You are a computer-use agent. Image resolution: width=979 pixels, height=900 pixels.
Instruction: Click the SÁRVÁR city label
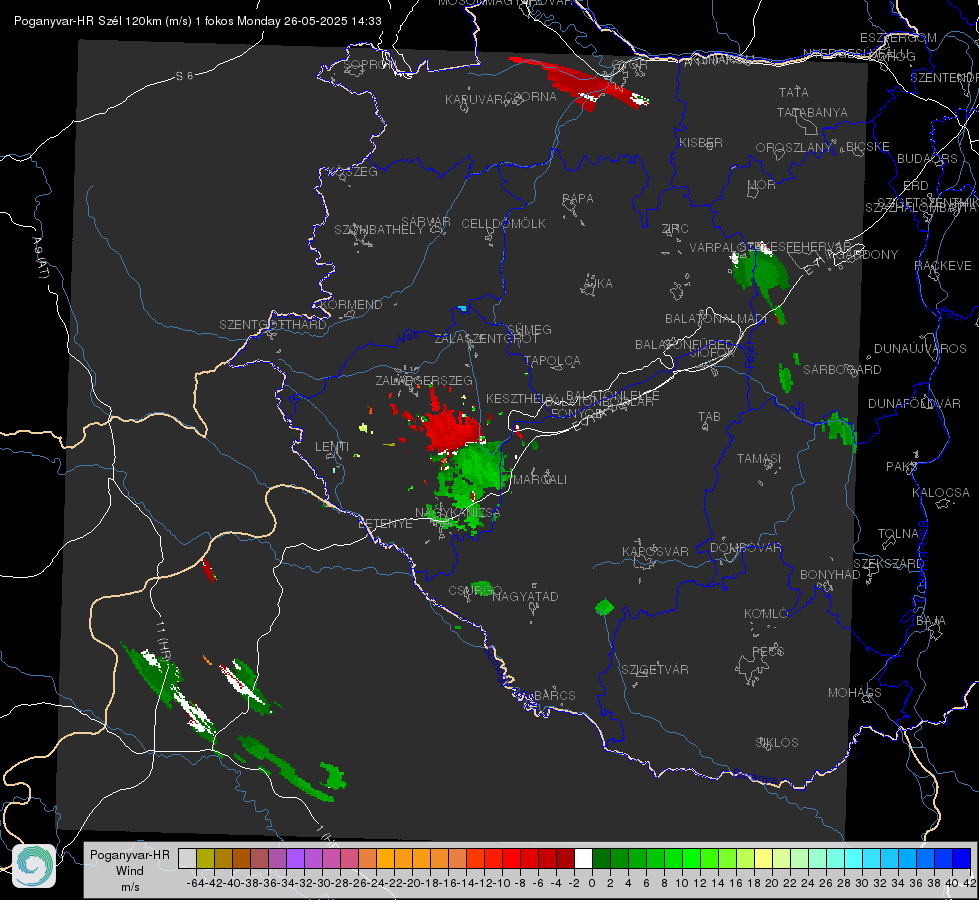click(x=426, y=222)
